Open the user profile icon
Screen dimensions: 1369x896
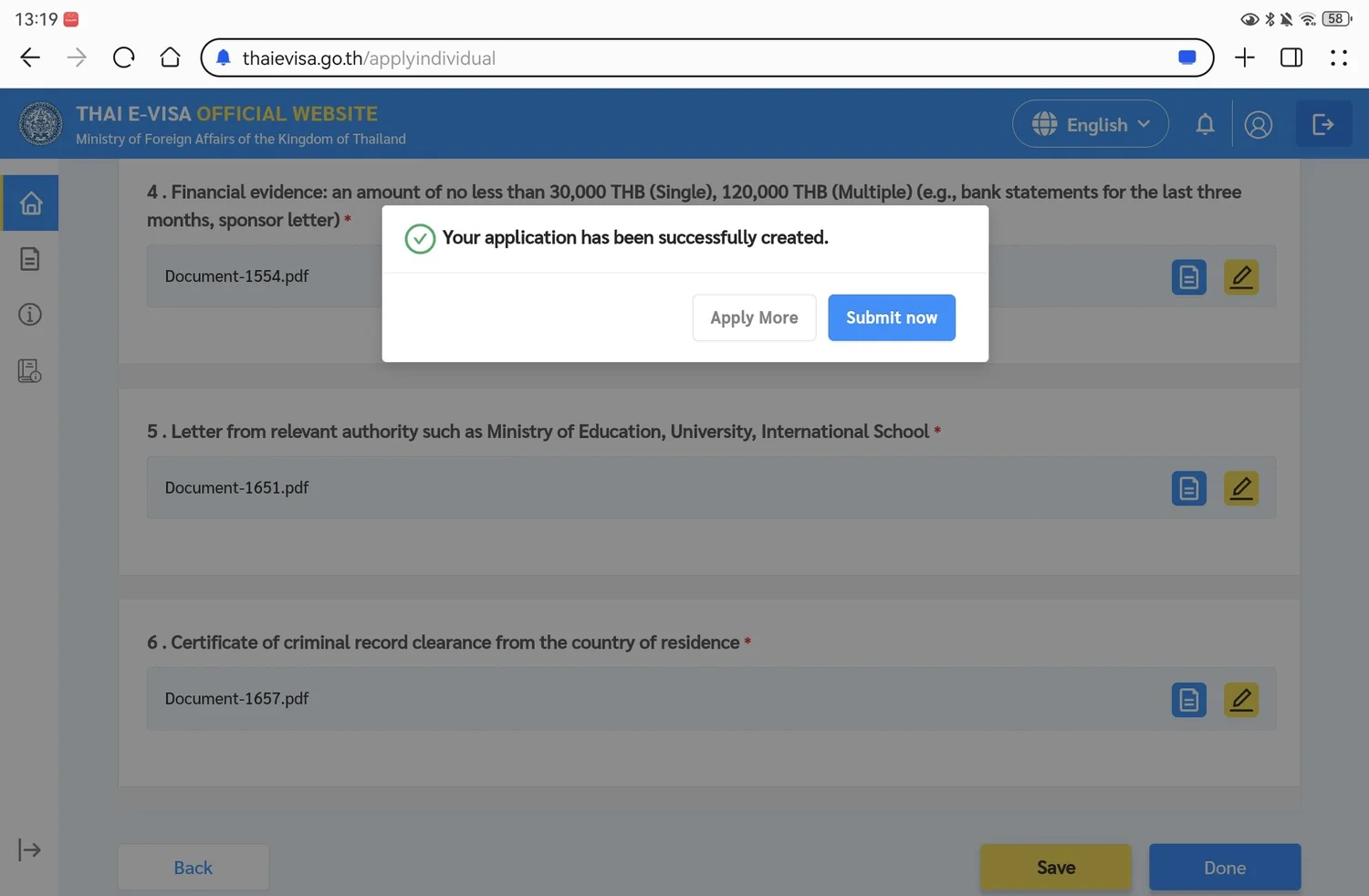tap(1258, 124)
